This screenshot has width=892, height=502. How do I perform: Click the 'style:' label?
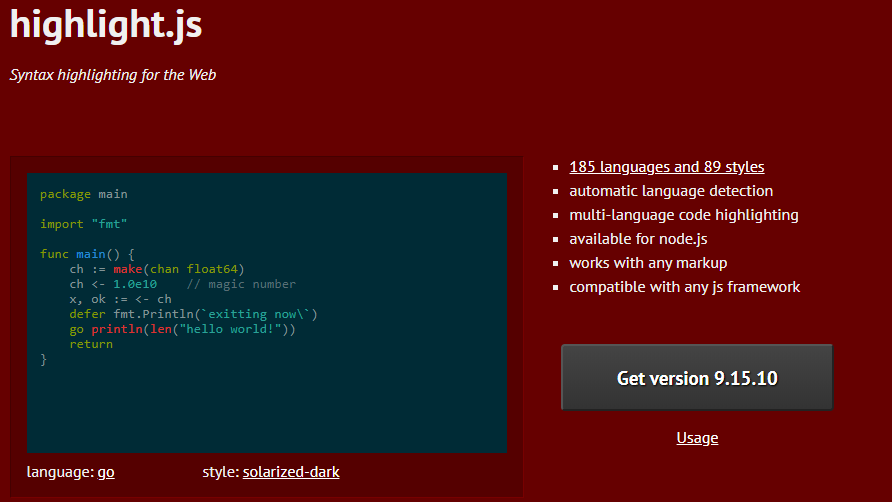click(221, 472)
